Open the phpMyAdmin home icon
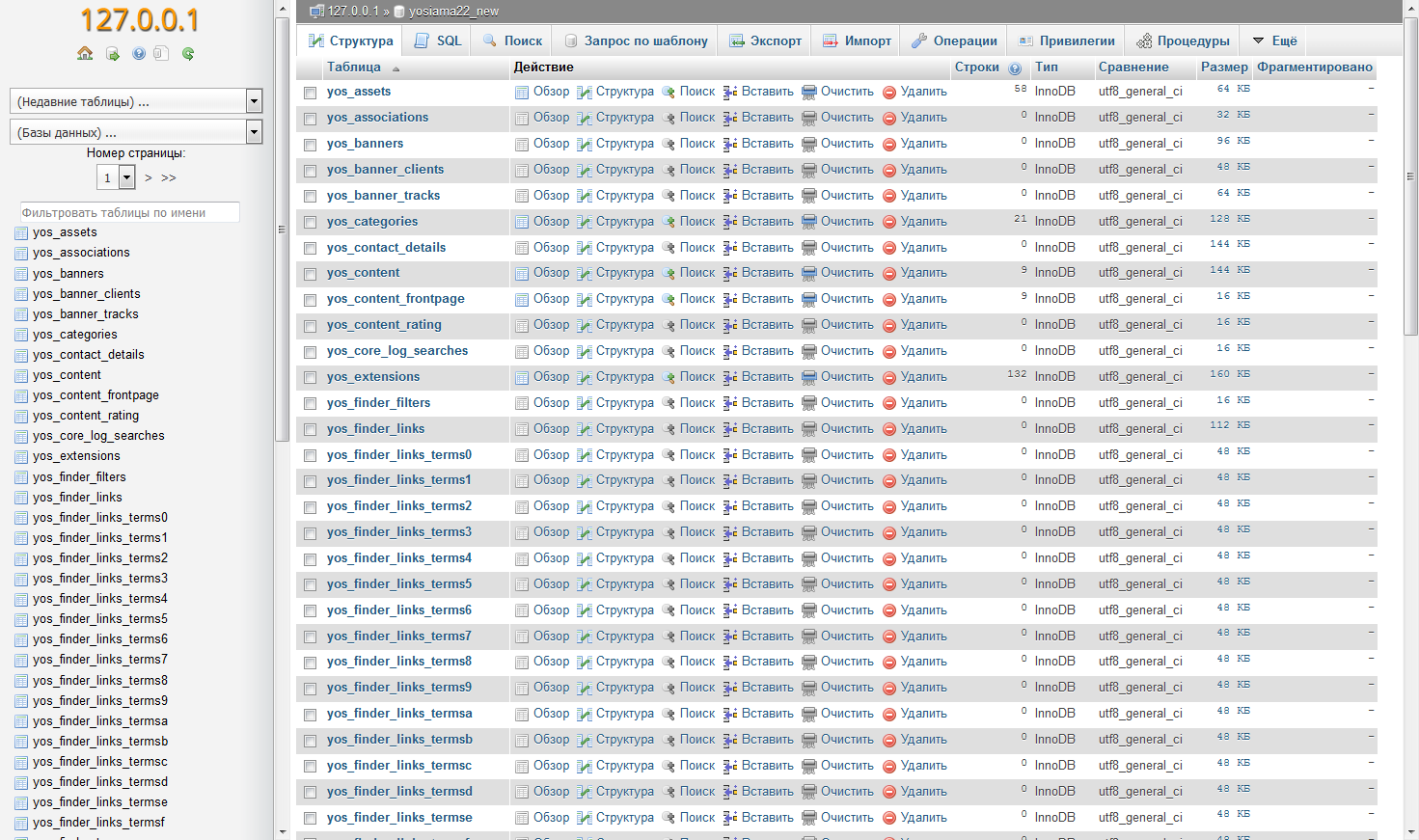Viewport: 1419px width, 840px height. [85, 54]
